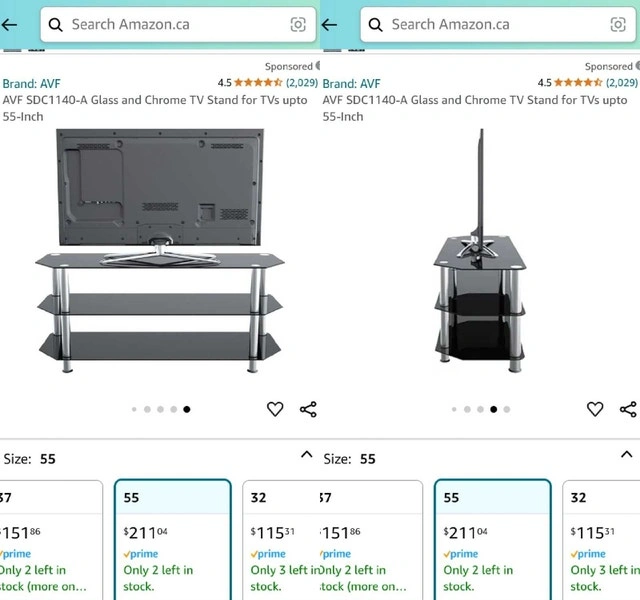The image size is (640, 600).
Task: Collapse the Size section on left screen
Action: [x=306, y=455]
